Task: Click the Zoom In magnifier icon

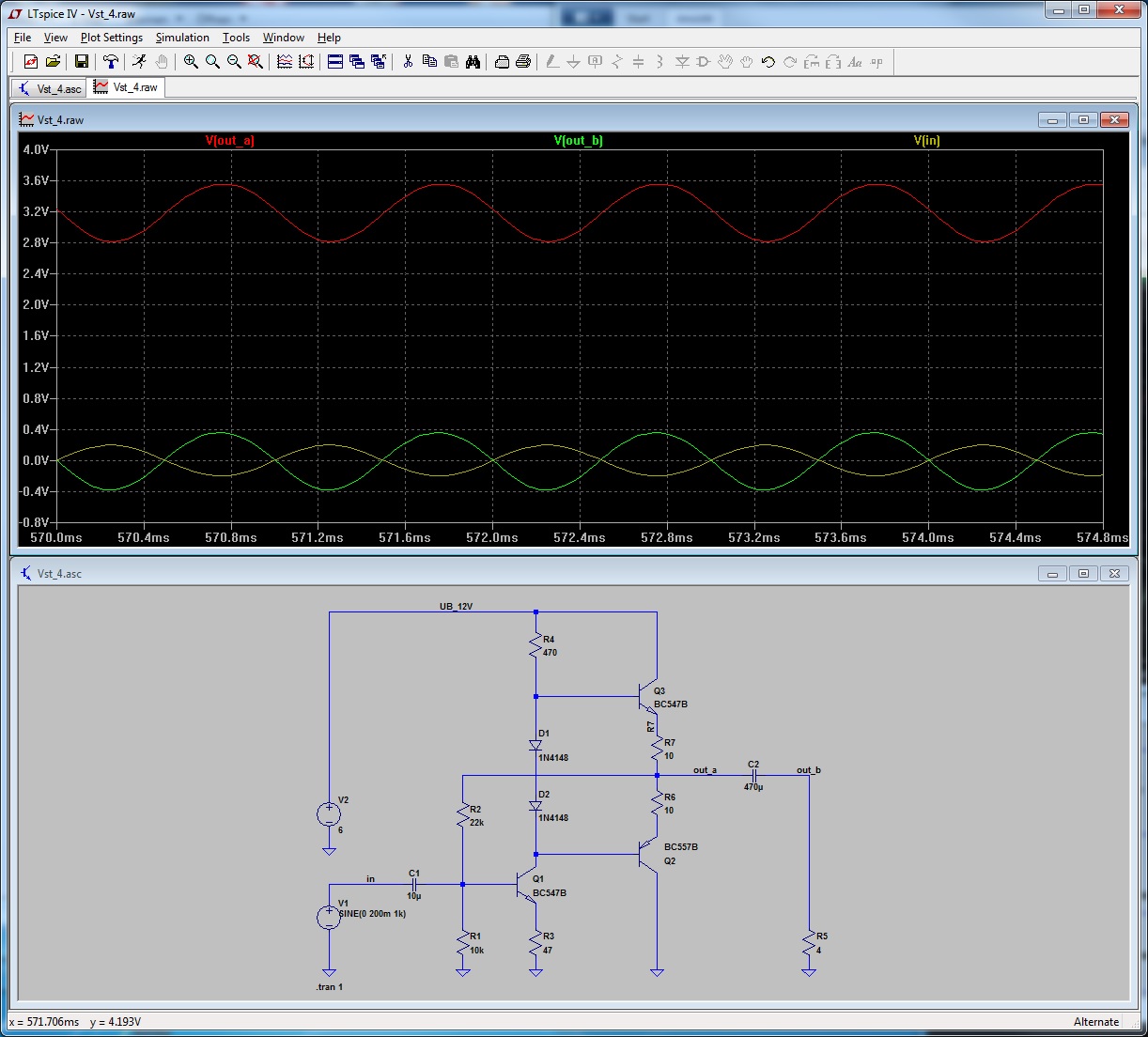Action: tap(191, 62)
